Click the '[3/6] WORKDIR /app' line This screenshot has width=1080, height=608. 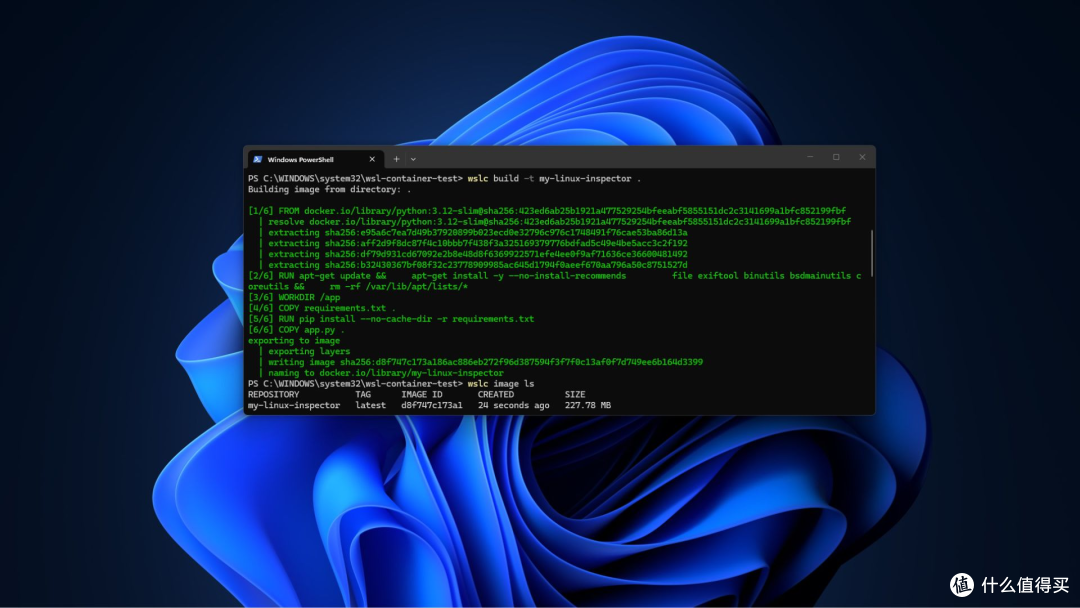coord(294,297)
